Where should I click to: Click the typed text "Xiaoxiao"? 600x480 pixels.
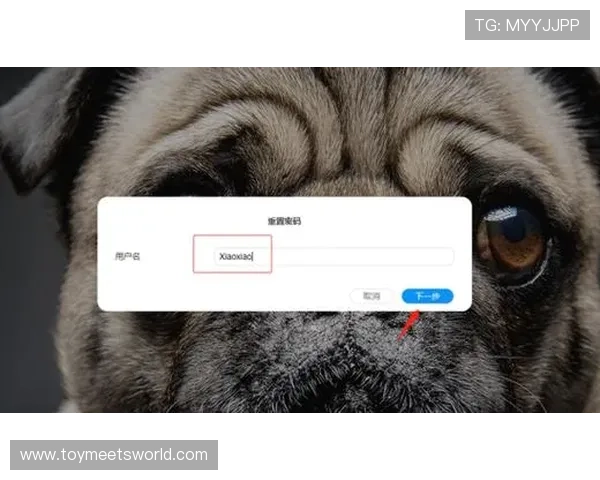click(x=236, y=257)
